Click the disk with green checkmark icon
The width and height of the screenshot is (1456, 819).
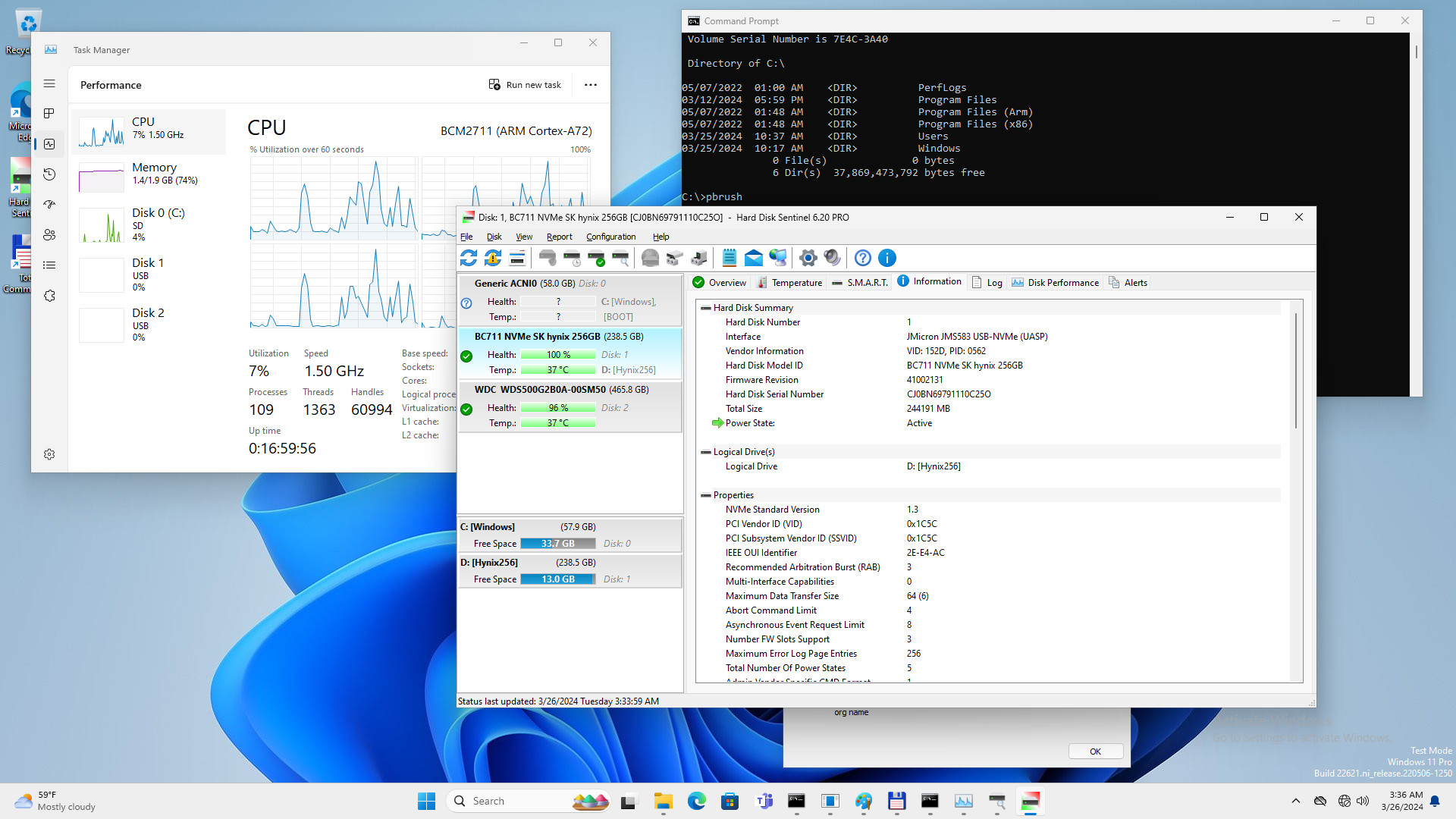coord(597,258)
